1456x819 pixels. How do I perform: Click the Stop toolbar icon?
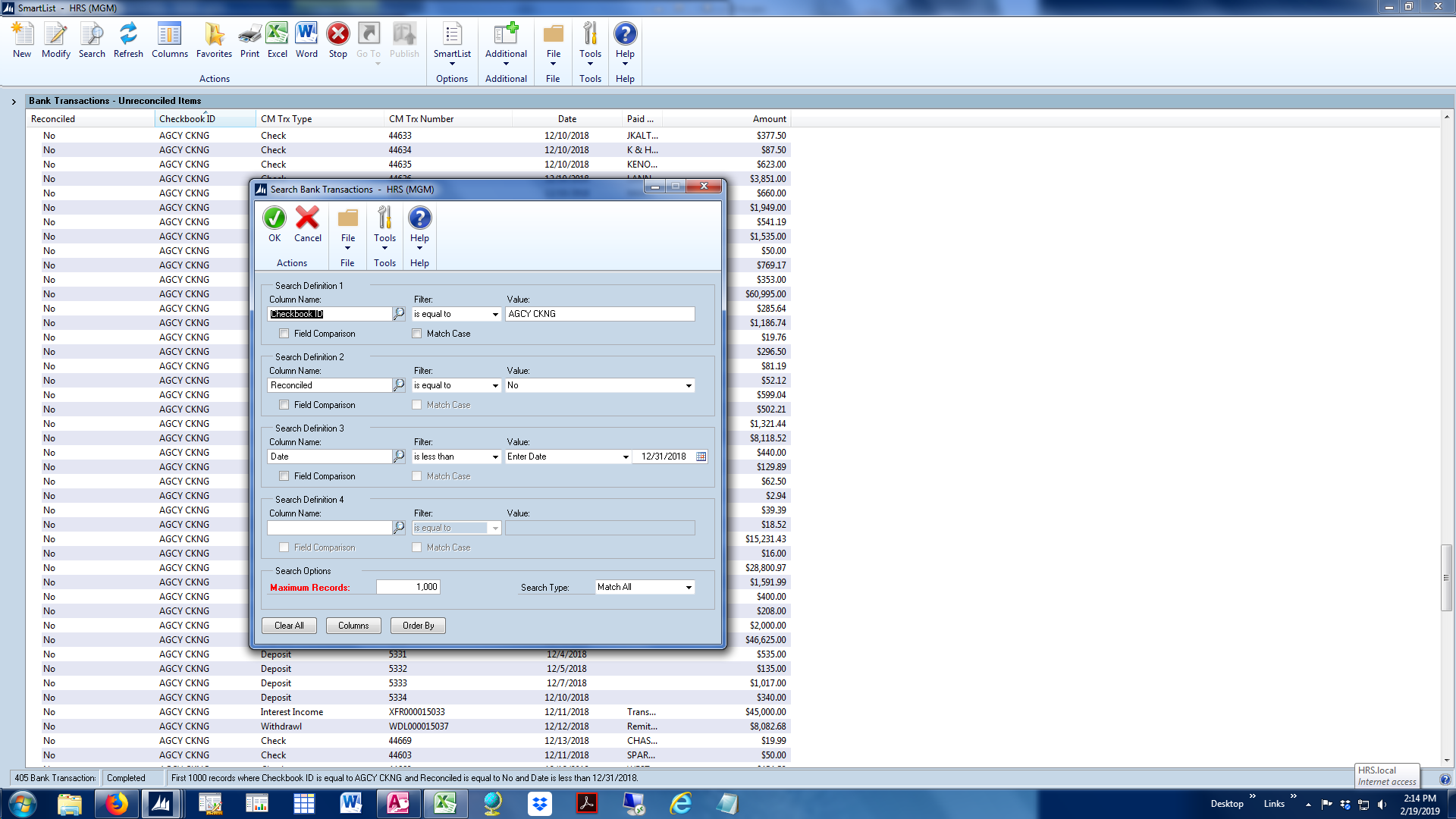tap(337, 35)
